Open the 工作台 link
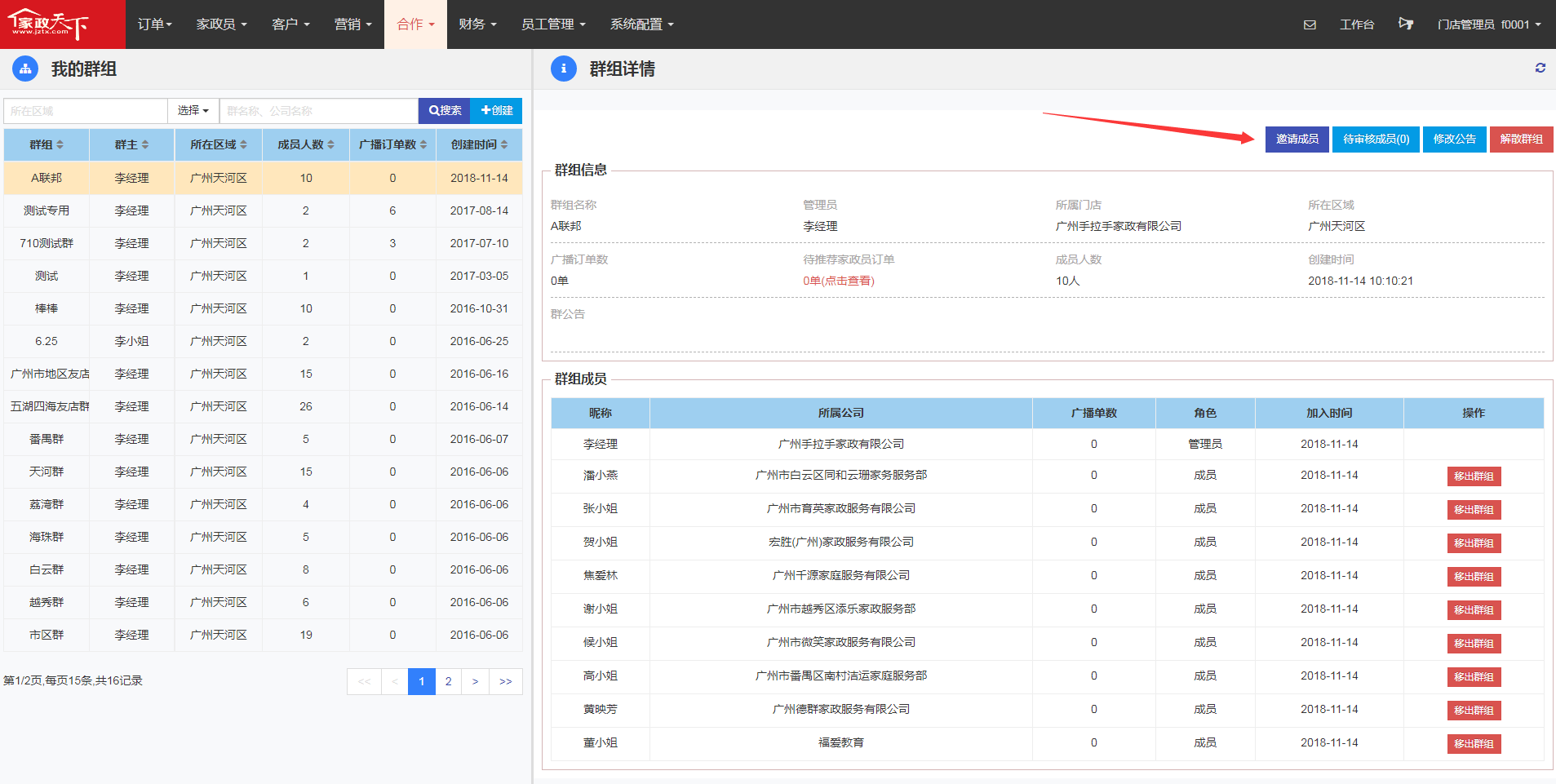This screenshot has width=1556, height=784. (x=1357, y=24)
